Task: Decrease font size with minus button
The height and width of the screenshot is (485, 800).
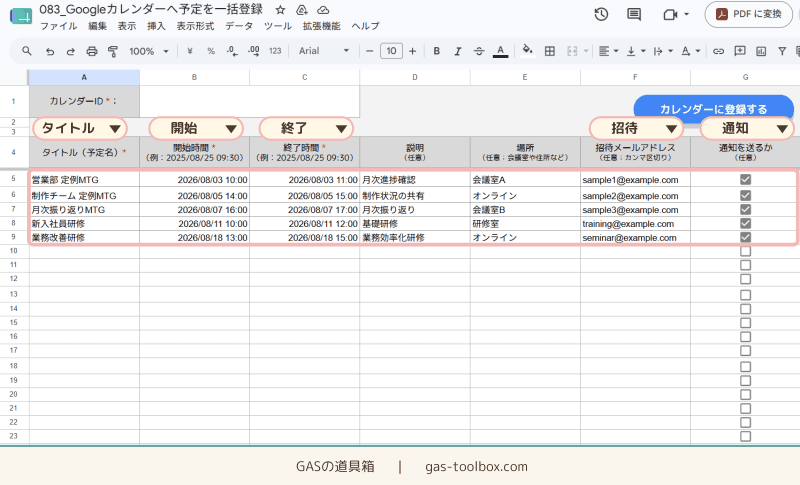Action: click(369, 51)
